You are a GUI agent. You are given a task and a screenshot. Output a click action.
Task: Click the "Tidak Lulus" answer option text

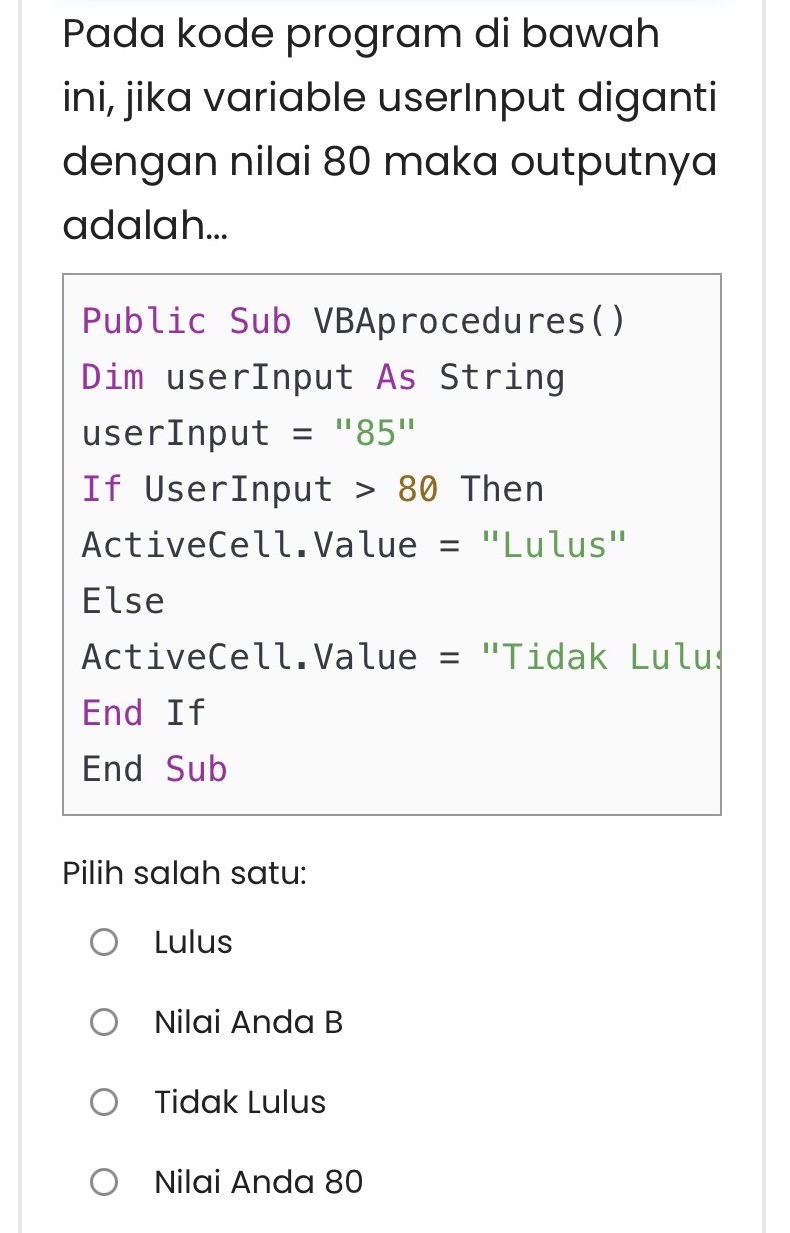240,1102
